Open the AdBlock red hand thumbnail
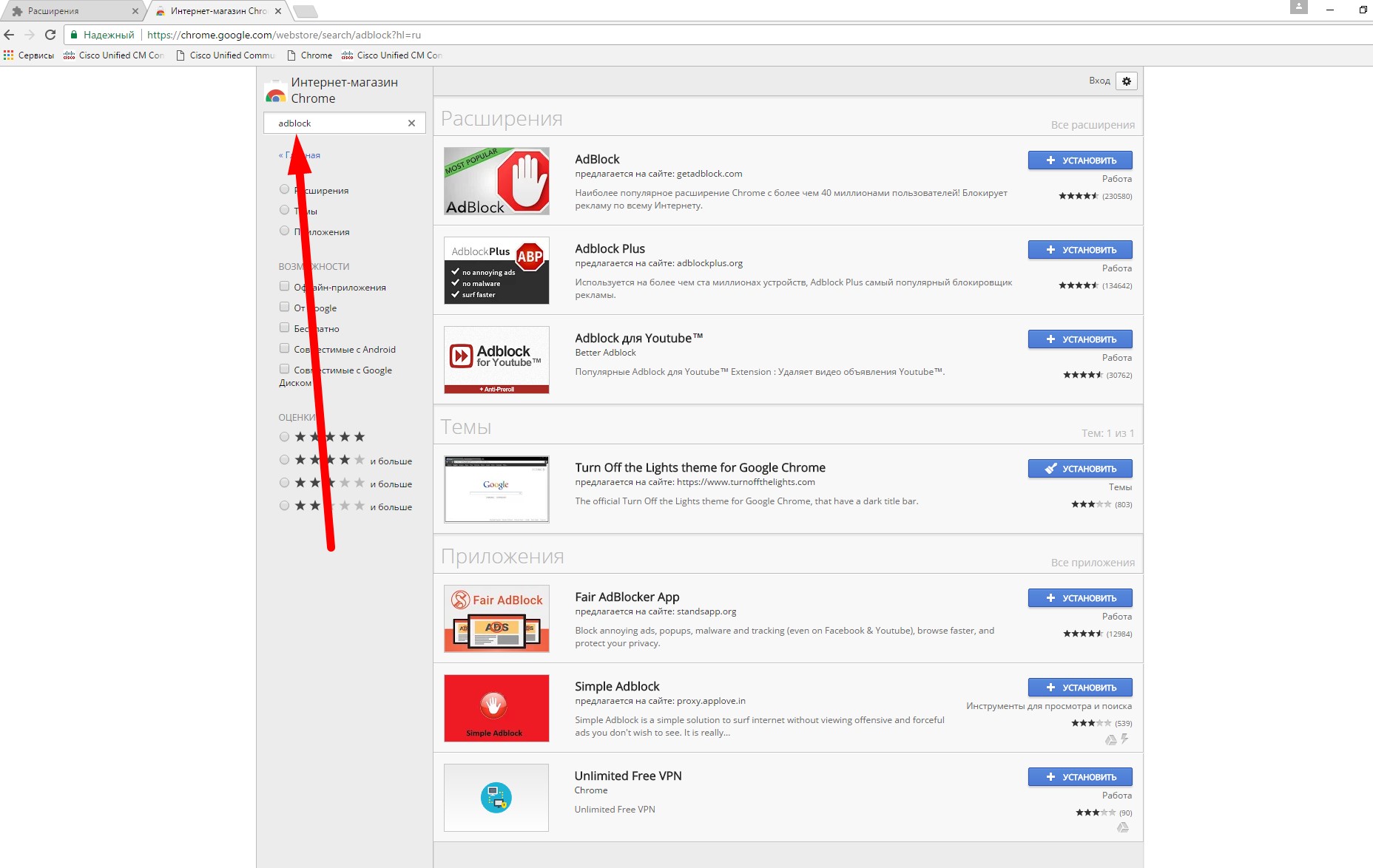Screen dimensions: 1373x868 [x=496, y=181]
